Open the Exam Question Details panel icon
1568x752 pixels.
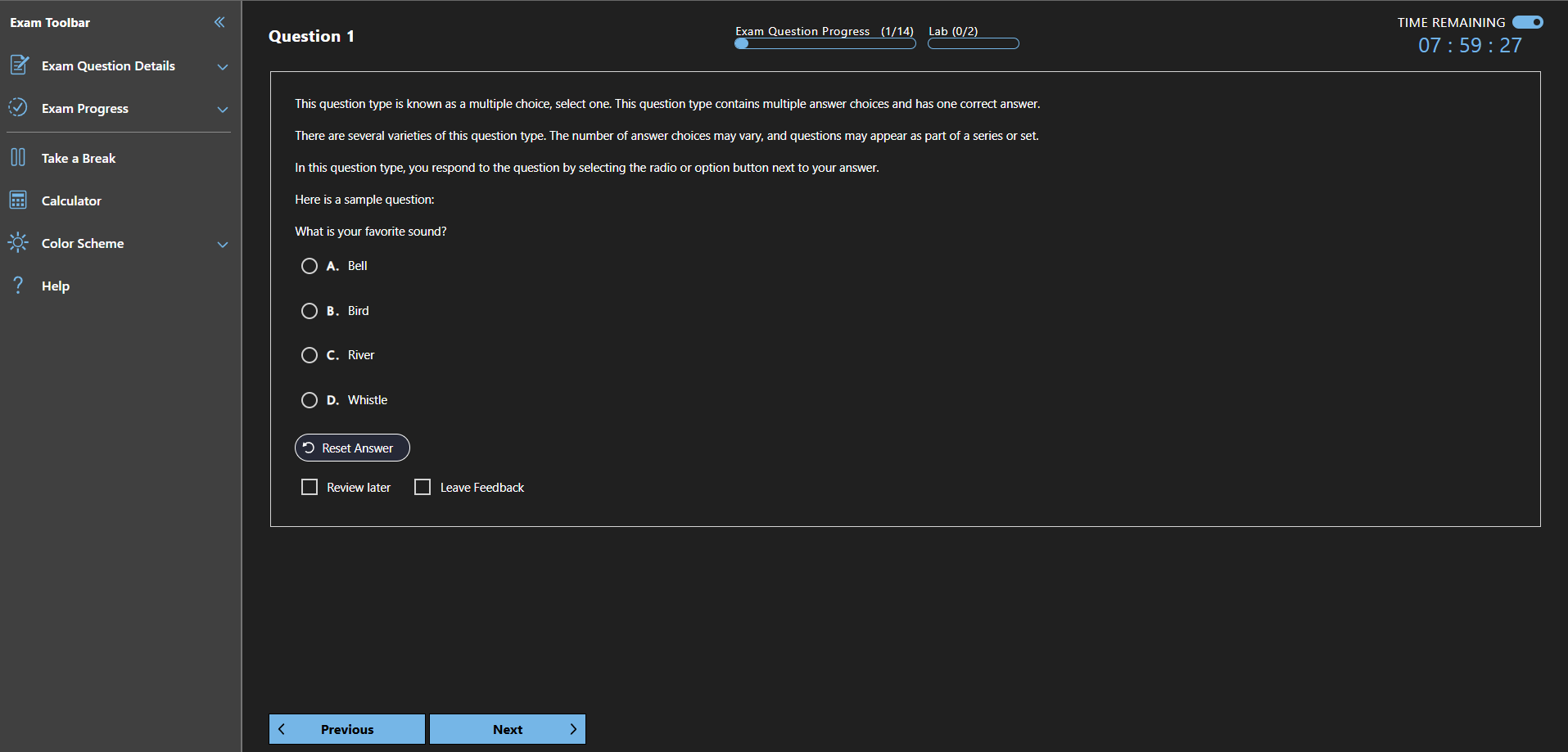[x=19, y=65]
